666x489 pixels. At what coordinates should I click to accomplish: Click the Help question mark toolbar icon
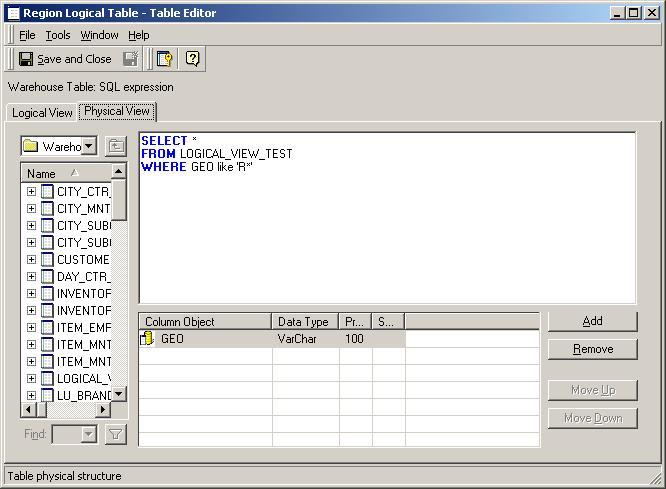[x=193, y=59]
